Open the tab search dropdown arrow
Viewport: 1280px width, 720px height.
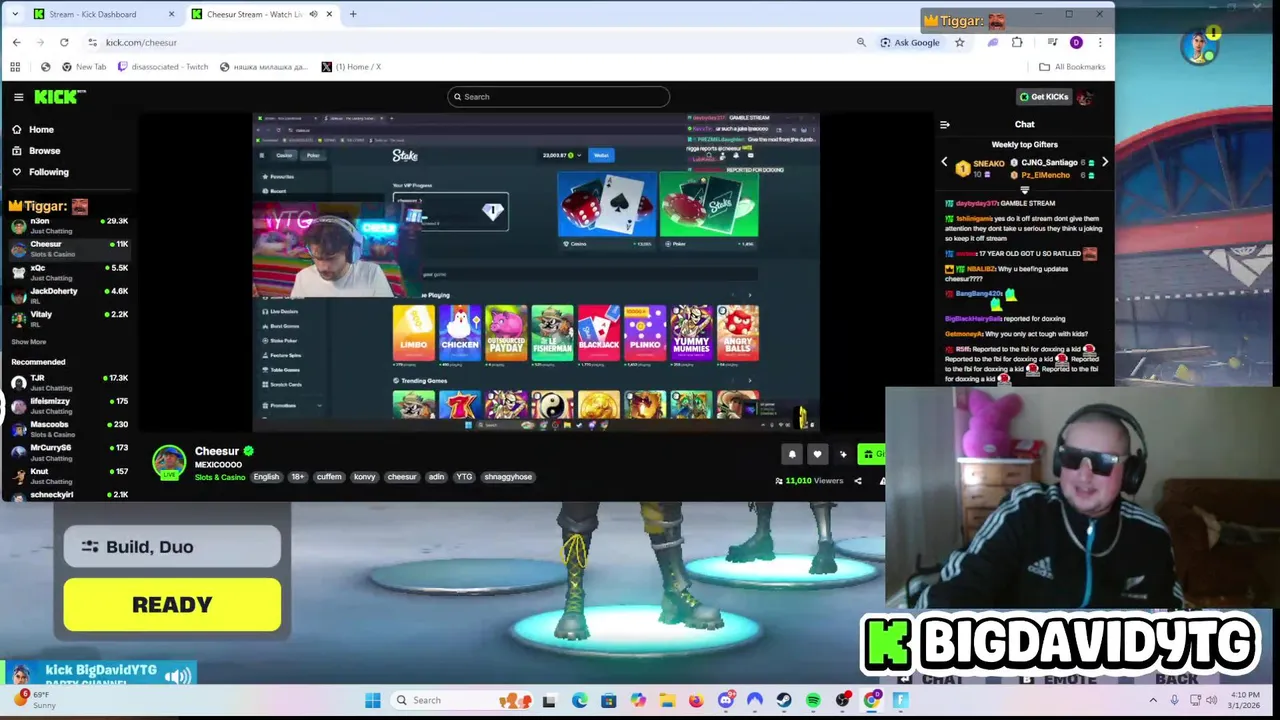(x=14, y=14)
